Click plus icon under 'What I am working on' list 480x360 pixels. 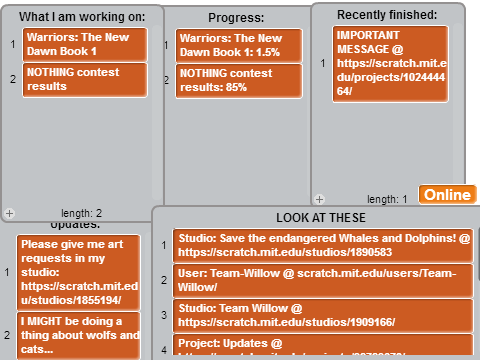[x=9, y=213]
